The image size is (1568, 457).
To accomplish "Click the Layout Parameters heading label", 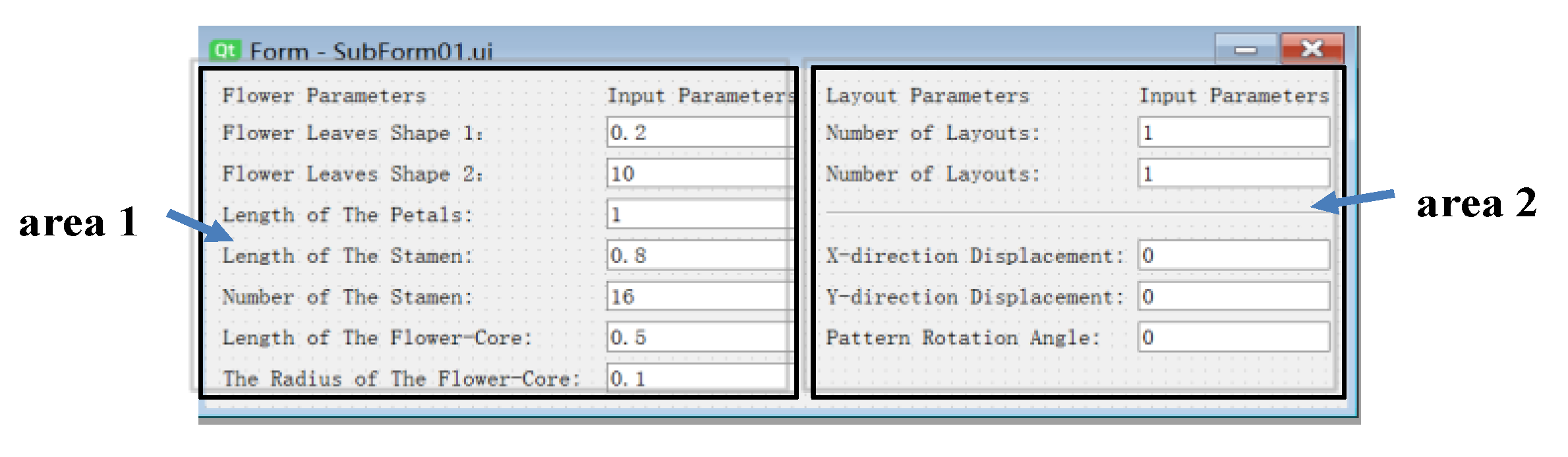I will 927,96.
